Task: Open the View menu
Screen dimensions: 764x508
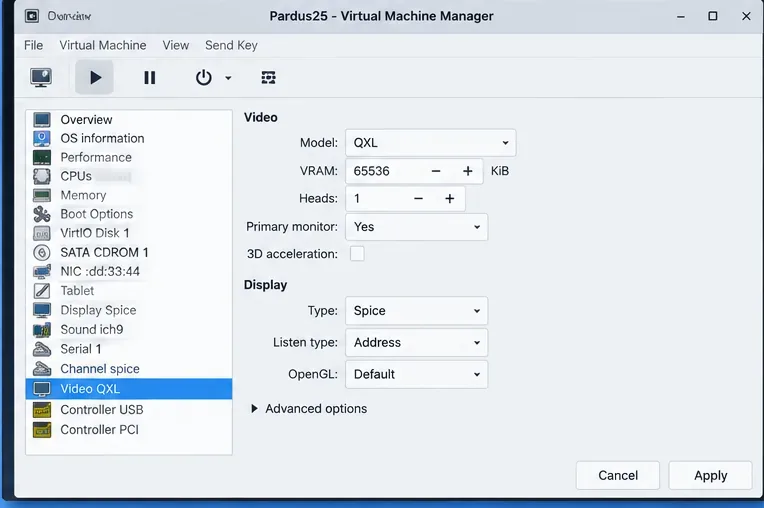Action: point(176,45)
